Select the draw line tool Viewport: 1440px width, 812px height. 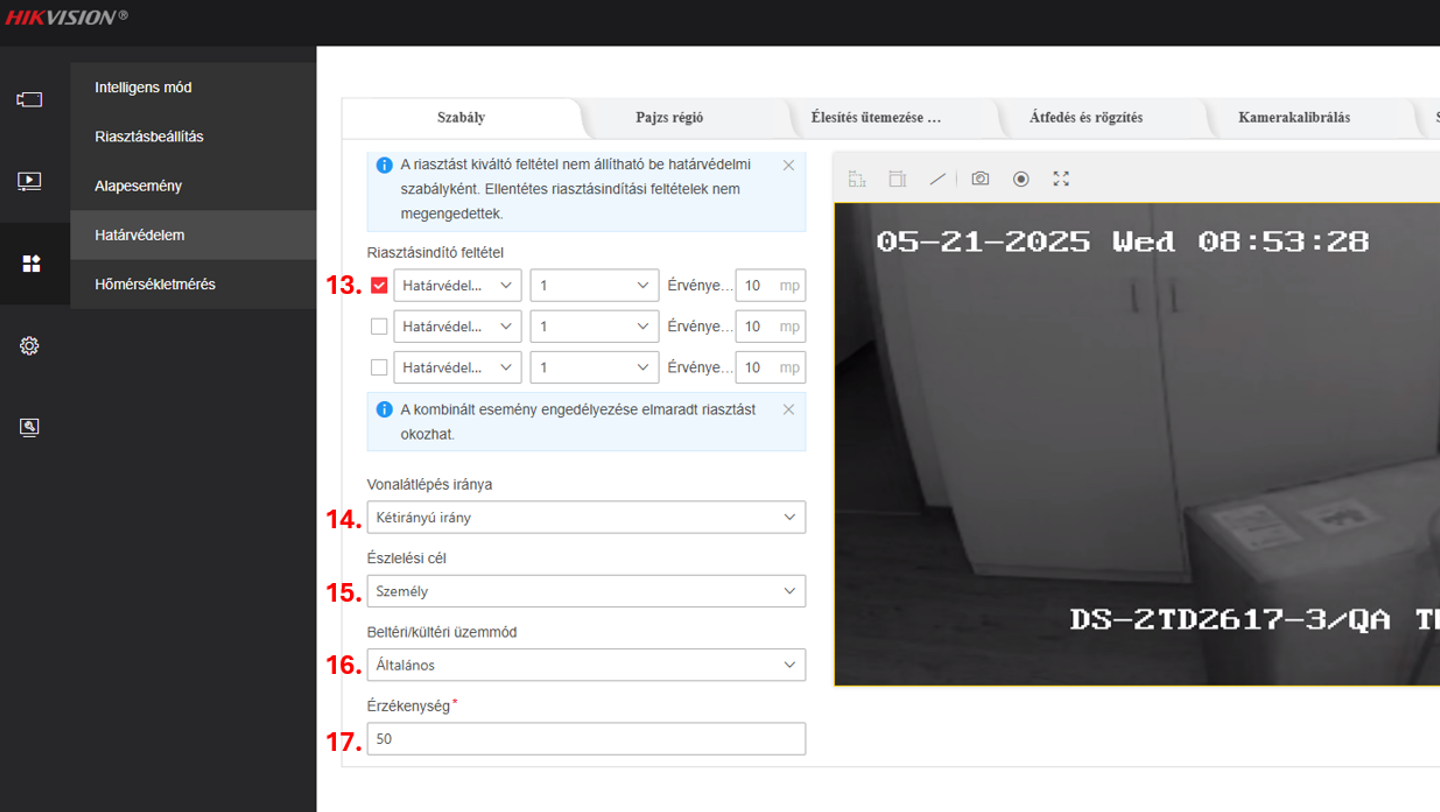pyautogui.click(x=937, y=179)
